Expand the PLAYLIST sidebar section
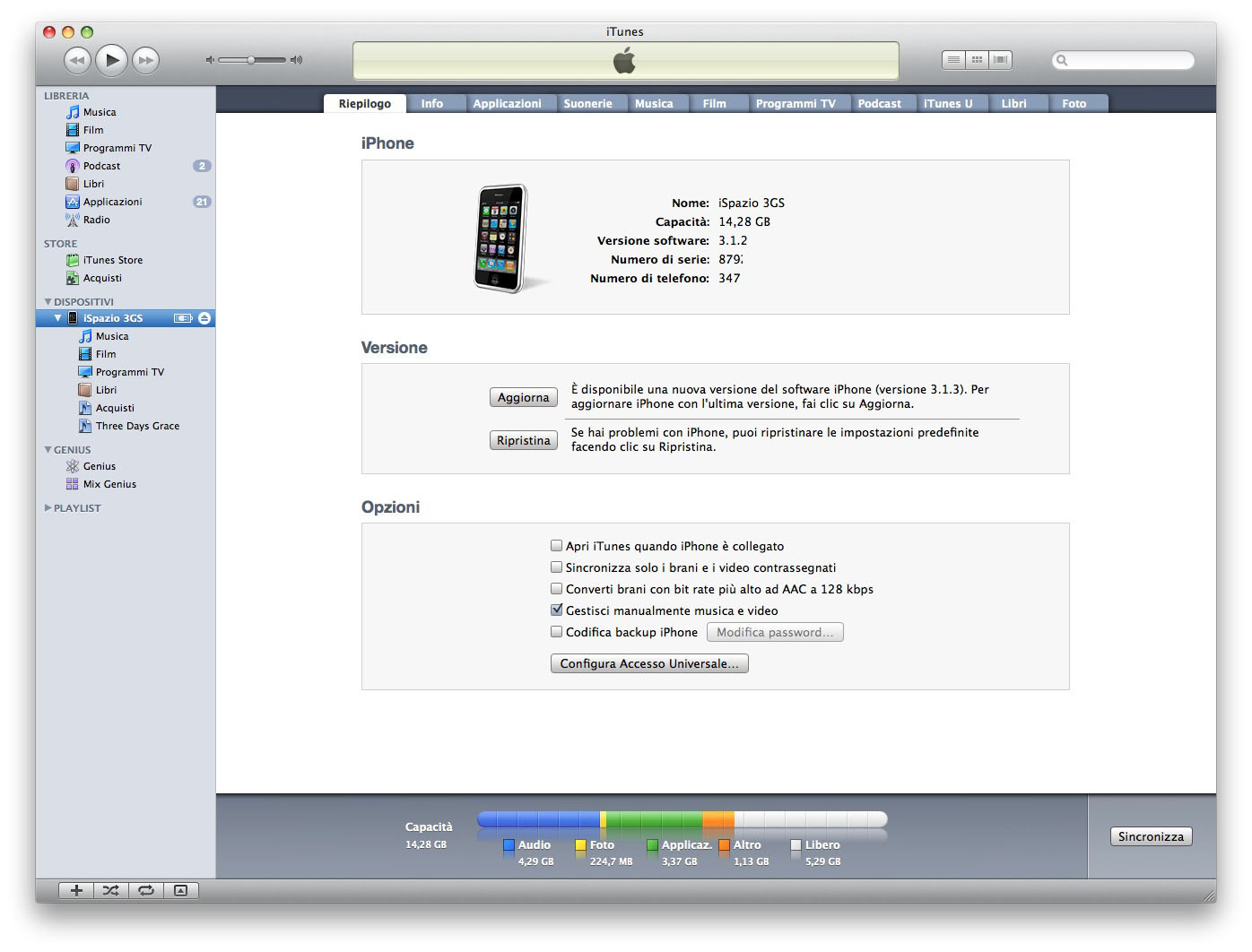This screenshot has height=952, width=1252. point(48,508)
